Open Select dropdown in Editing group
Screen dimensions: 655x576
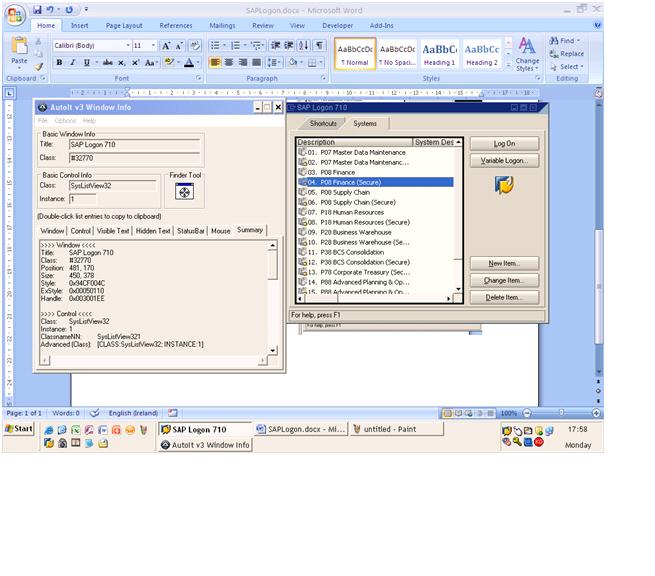pos(566,66)
